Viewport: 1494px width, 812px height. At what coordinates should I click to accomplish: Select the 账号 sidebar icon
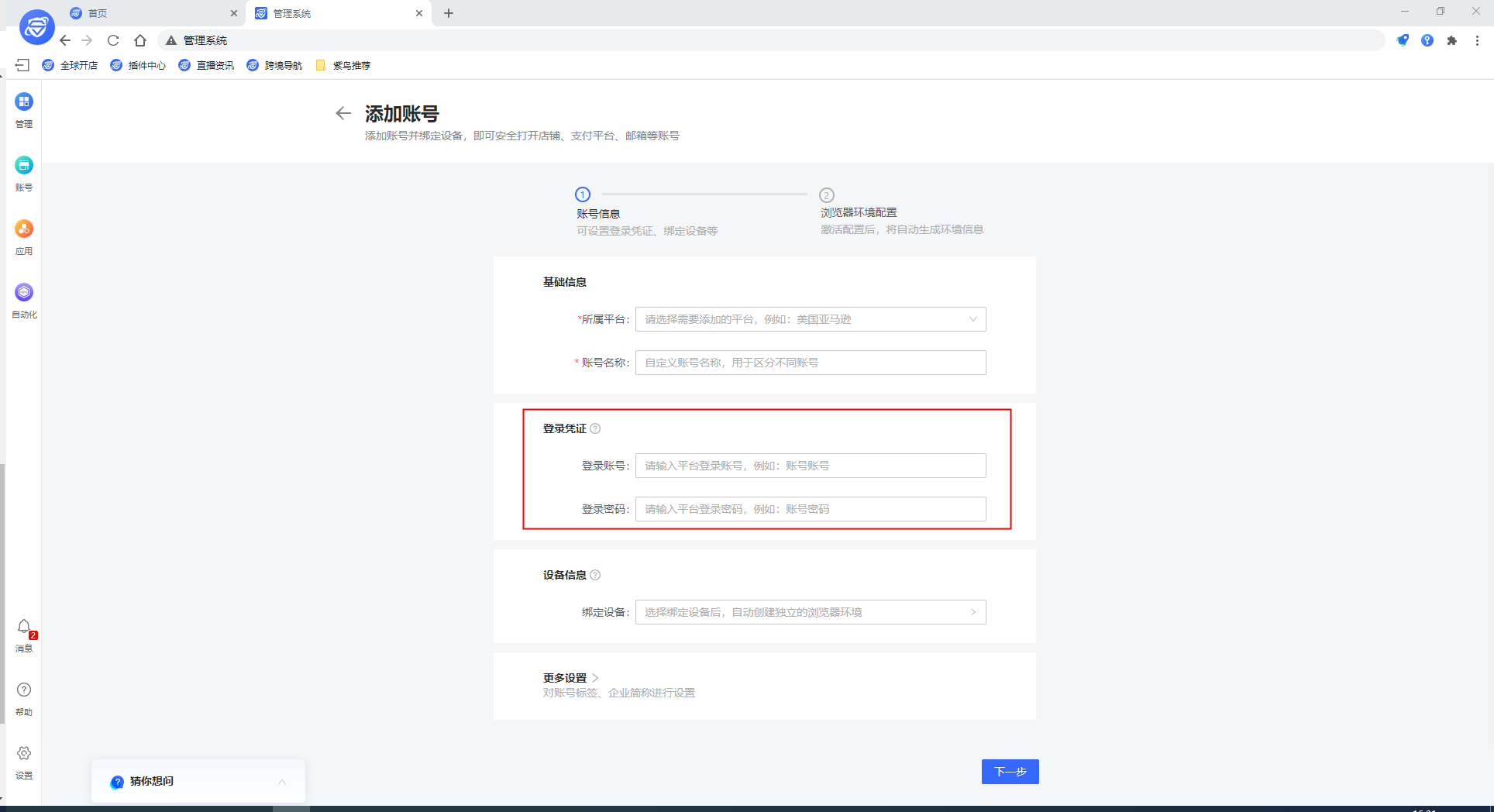click(23, 172)
